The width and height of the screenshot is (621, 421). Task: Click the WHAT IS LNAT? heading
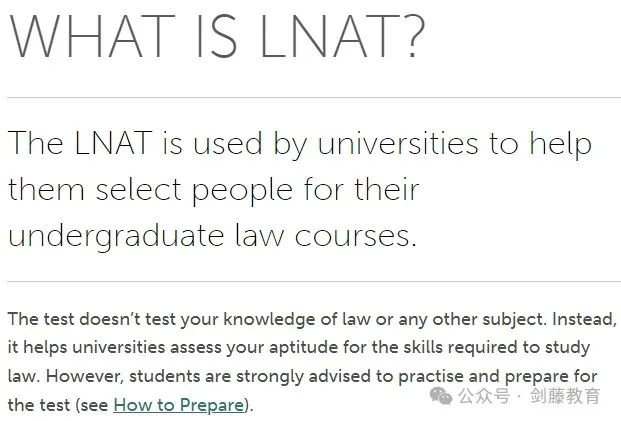click(x=217, y=36)
